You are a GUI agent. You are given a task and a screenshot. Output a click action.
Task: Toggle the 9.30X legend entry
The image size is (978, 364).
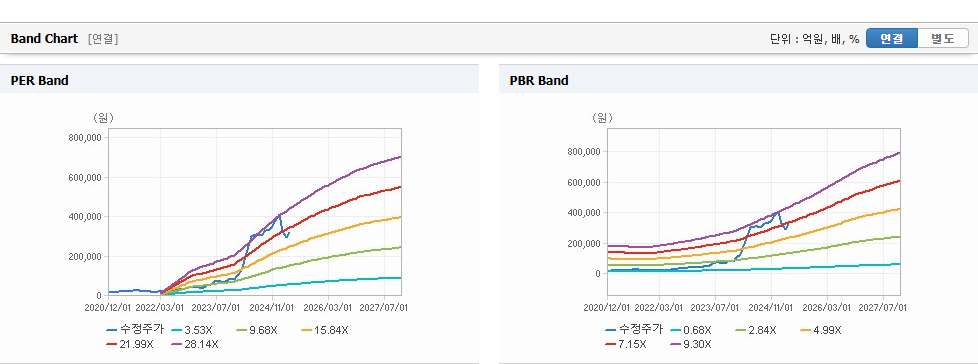click(x=690, y=344)
